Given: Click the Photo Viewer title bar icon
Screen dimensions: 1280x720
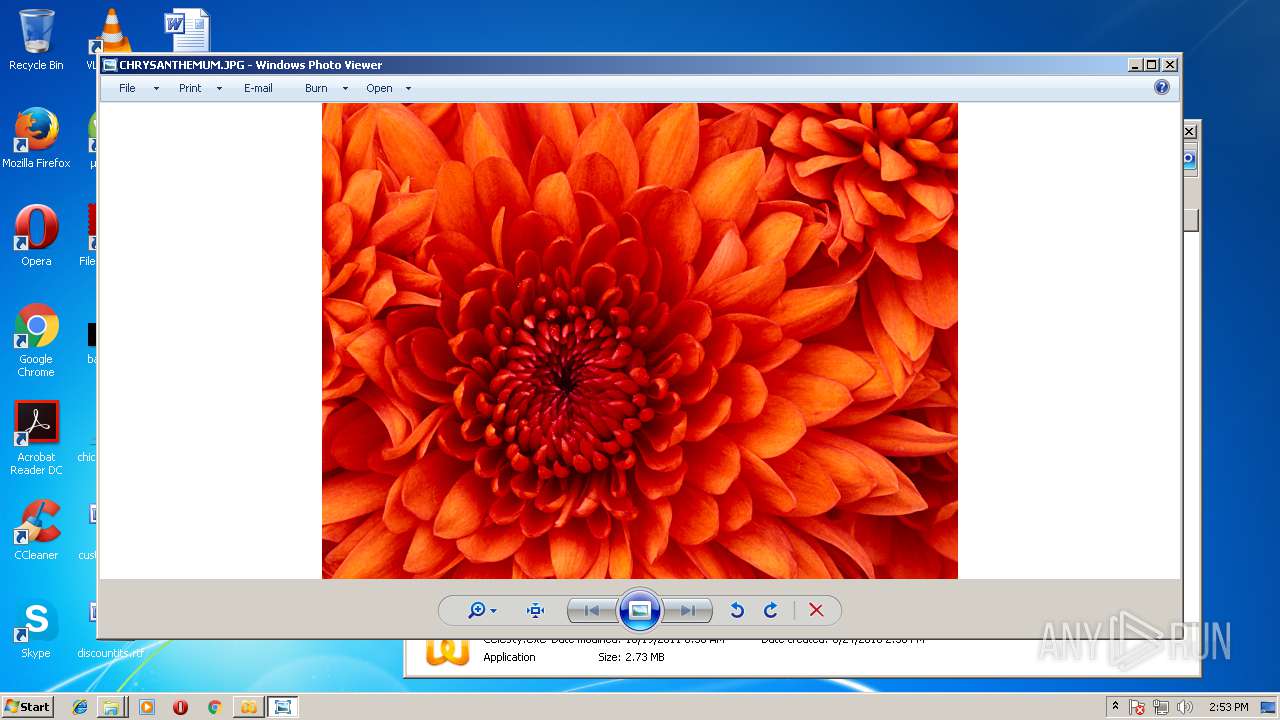Looking at the screenshot, I should (x=110, y=65).
